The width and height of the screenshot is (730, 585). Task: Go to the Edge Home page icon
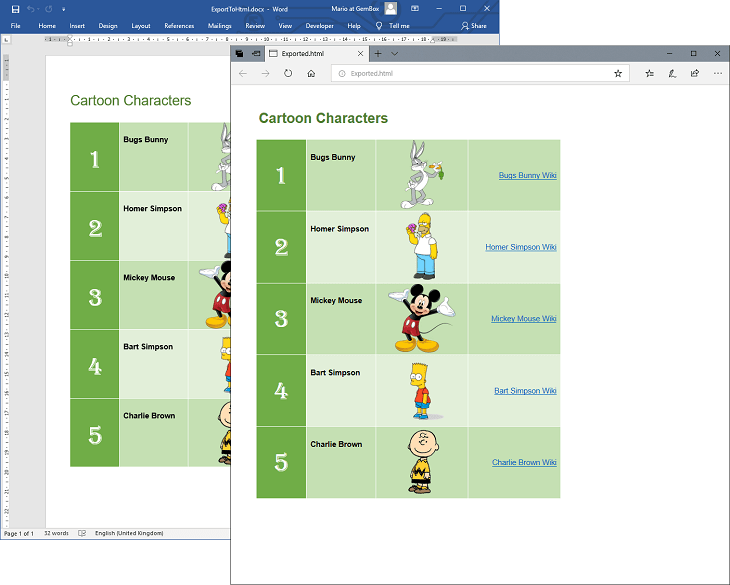pyautogui.click(x=311, y=73)
